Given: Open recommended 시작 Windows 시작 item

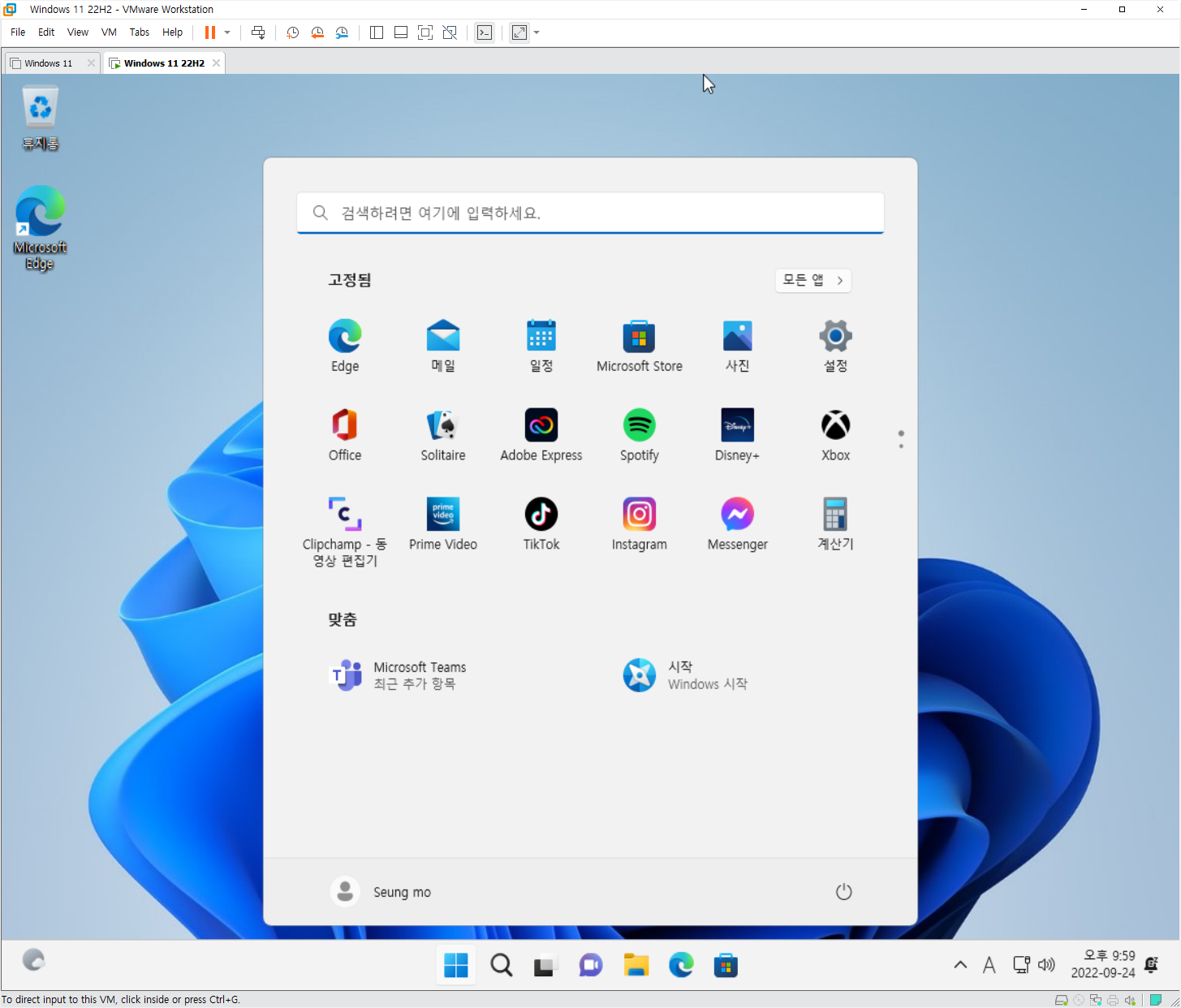Looking at the screenshot, I should (686, 675).
